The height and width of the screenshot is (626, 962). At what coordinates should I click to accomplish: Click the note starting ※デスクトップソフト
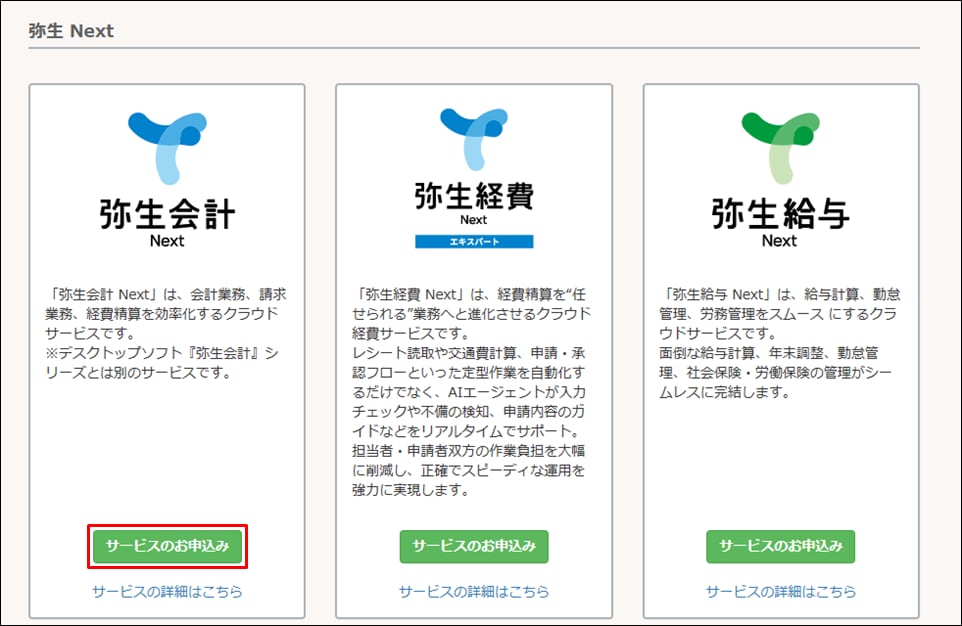[x=162, y=363]
